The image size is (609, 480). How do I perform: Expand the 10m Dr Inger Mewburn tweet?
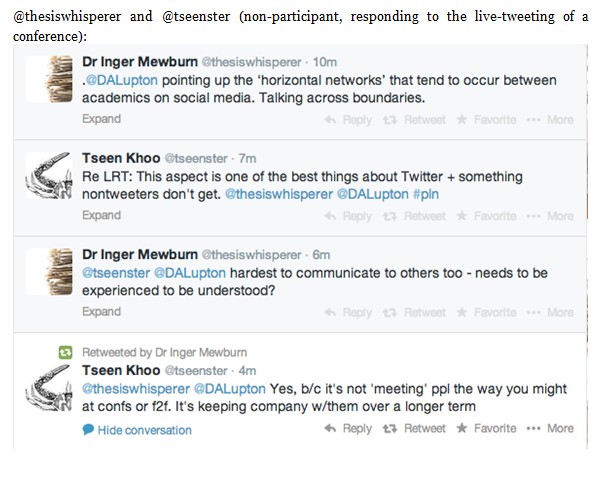click(101, 119)
